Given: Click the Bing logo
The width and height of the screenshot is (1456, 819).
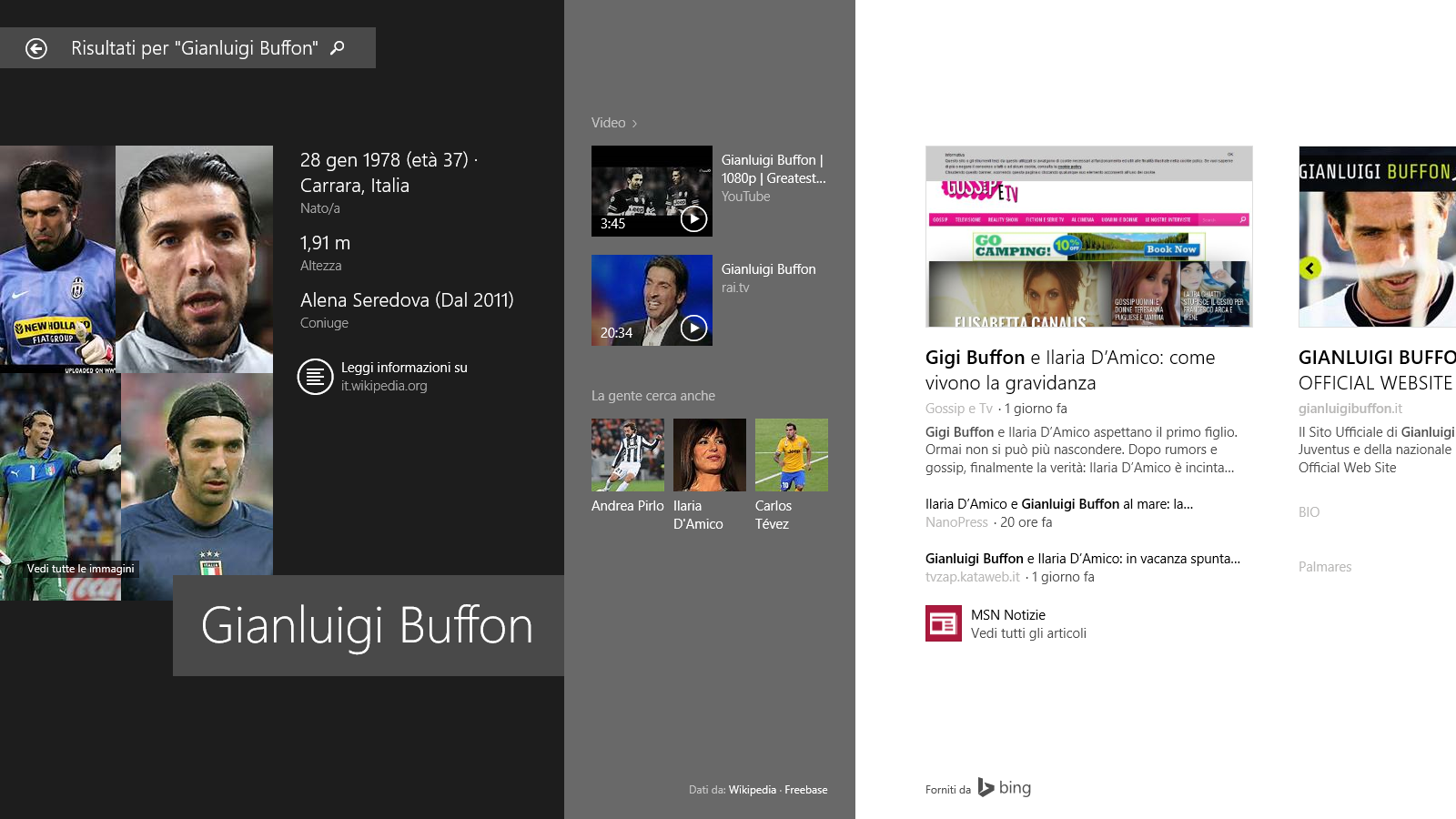Looking at the screenshot, I should [x=1005, y=787].
